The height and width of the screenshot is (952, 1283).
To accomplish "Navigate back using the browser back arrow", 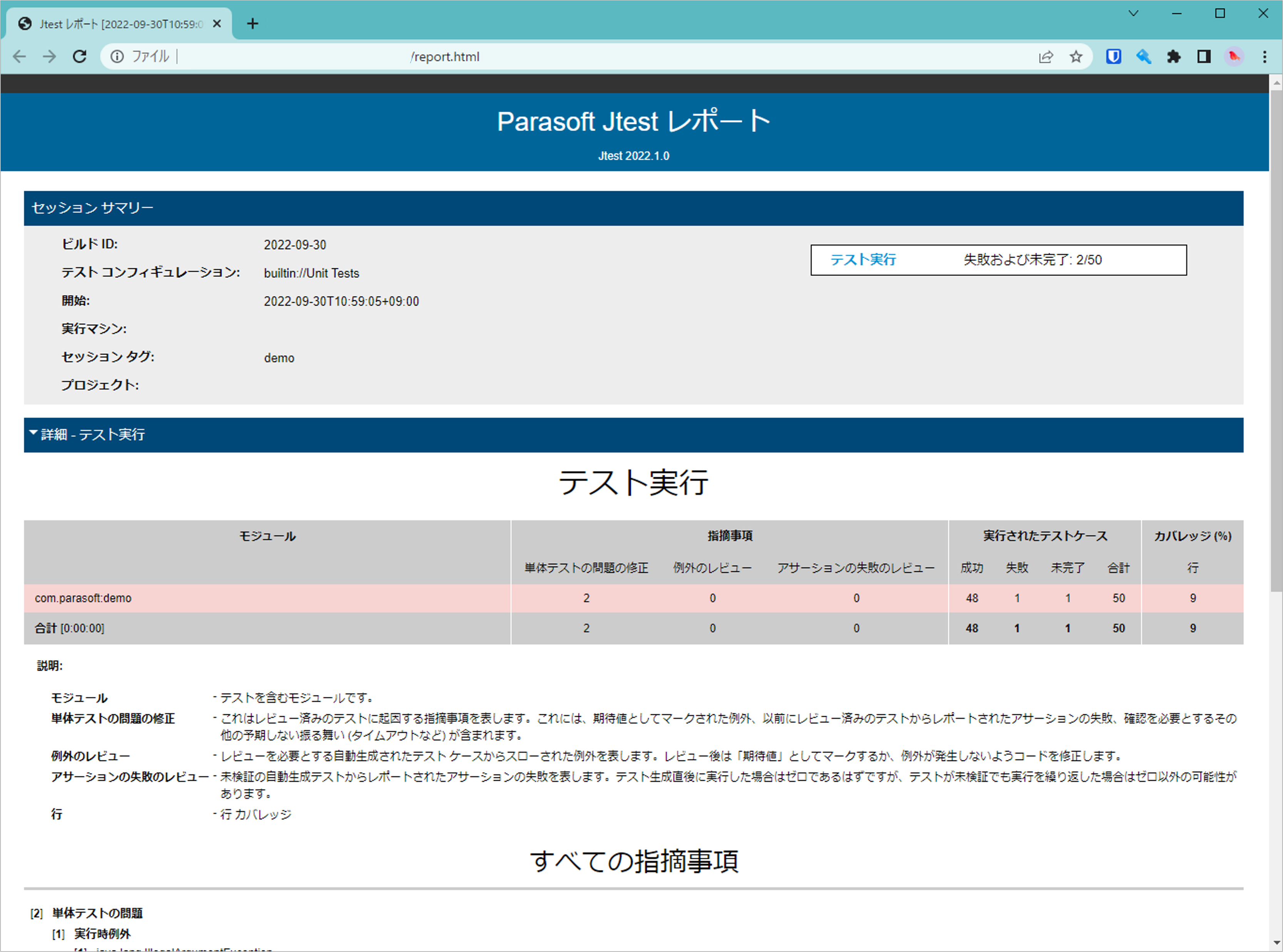I will (x=19, y=57).
